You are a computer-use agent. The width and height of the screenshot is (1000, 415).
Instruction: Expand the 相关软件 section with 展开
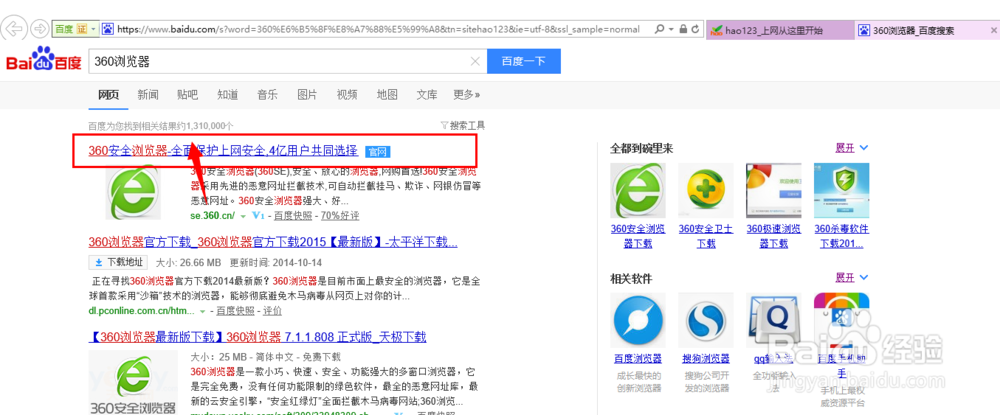coord(851,278)
